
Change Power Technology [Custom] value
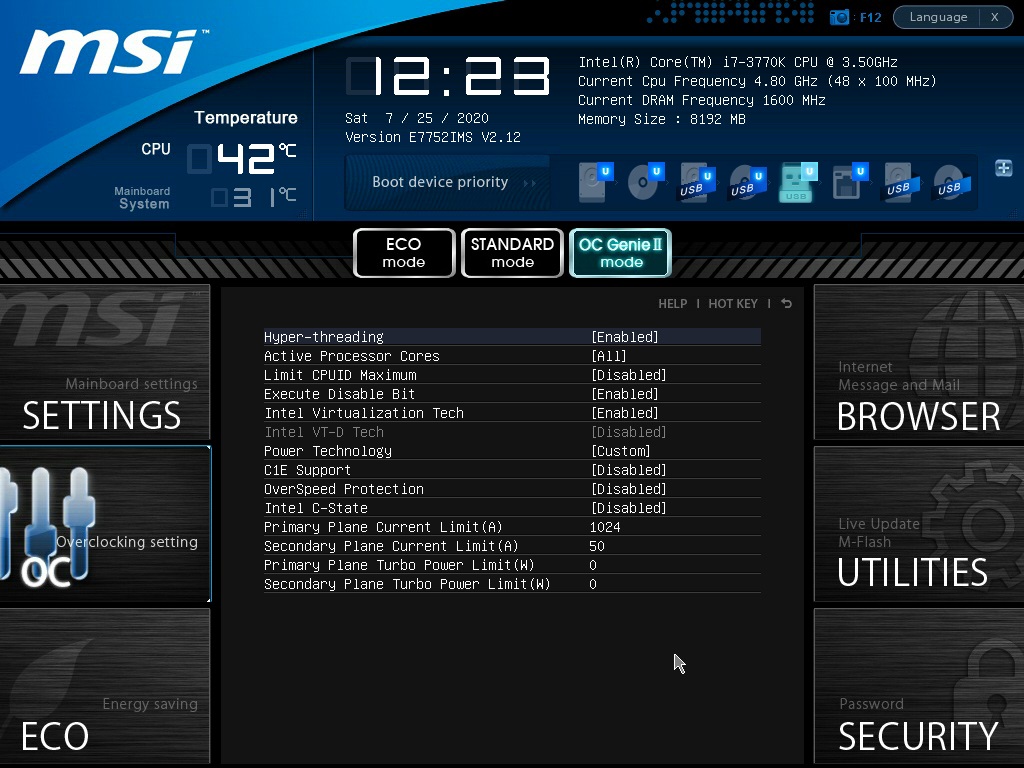[x=620, y=451]
